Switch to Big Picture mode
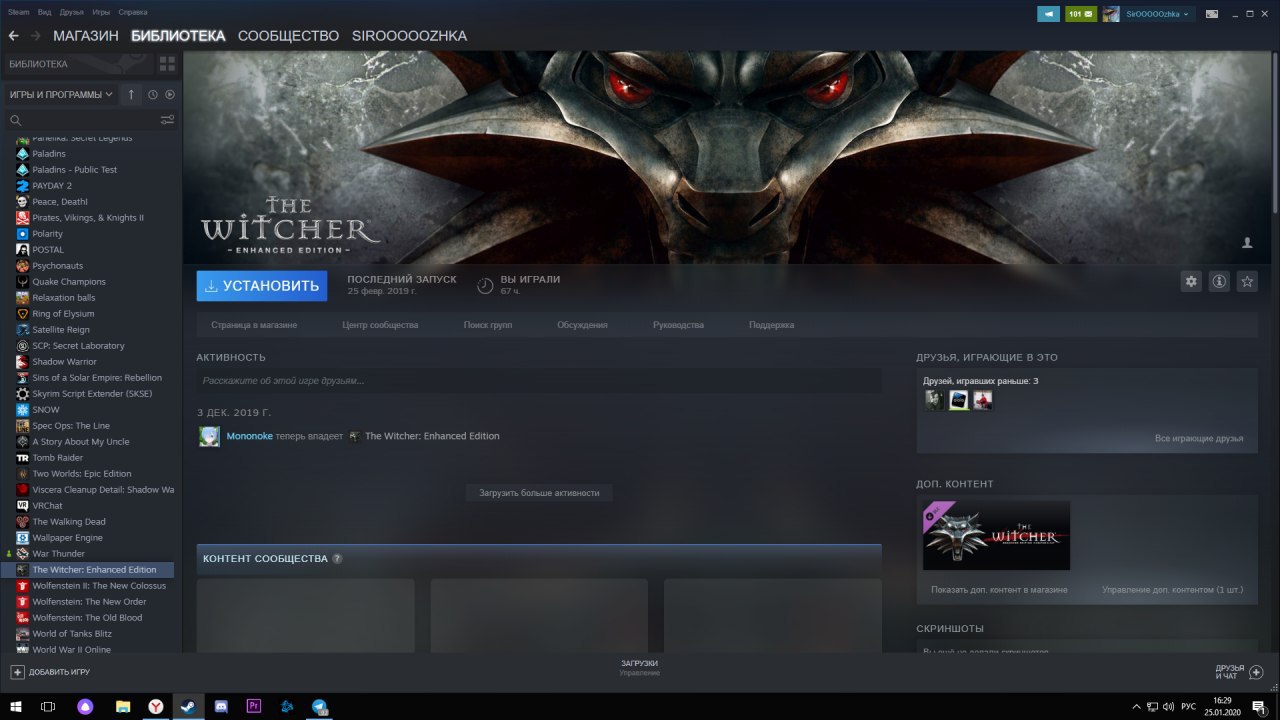1280x720 pixels. pos(1212,14)
